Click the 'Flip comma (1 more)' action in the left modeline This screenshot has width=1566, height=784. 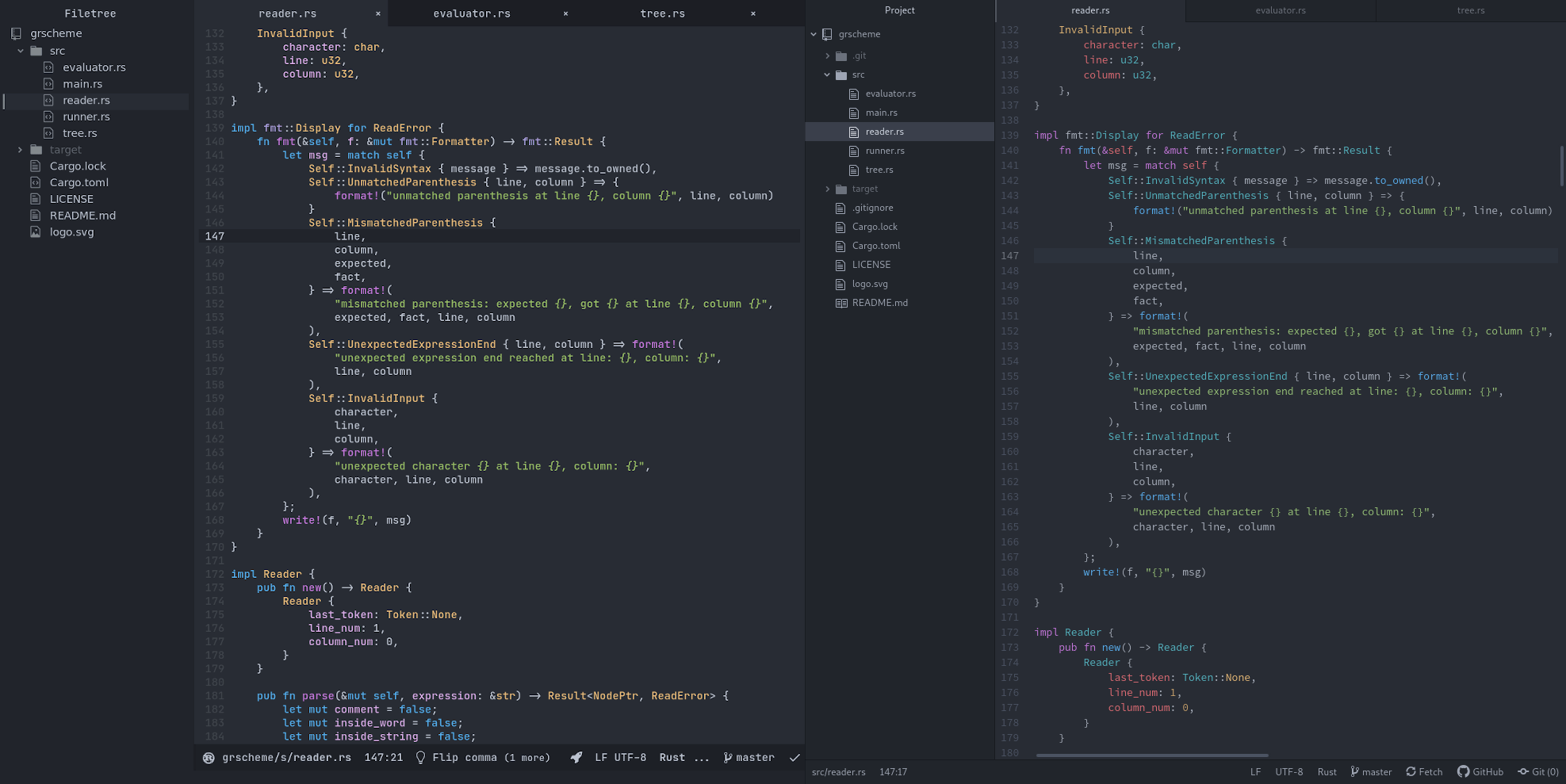[x=491, y=758]
